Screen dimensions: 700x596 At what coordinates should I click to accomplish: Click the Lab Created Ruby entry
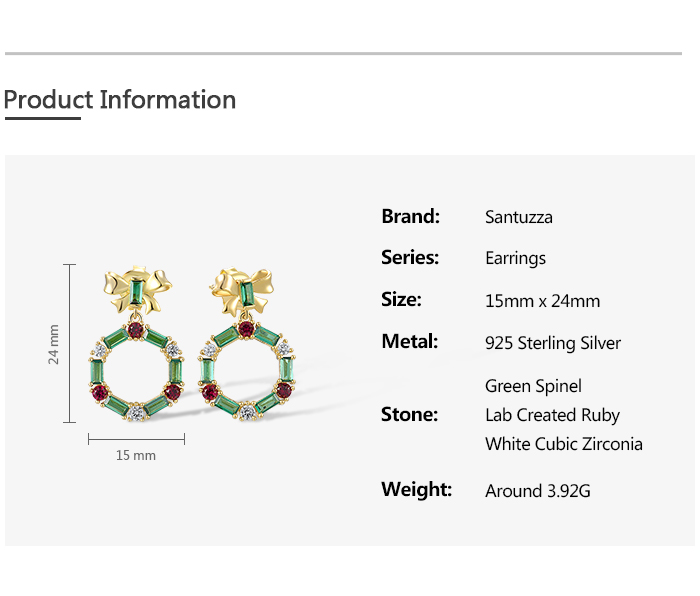click(552, 415)
